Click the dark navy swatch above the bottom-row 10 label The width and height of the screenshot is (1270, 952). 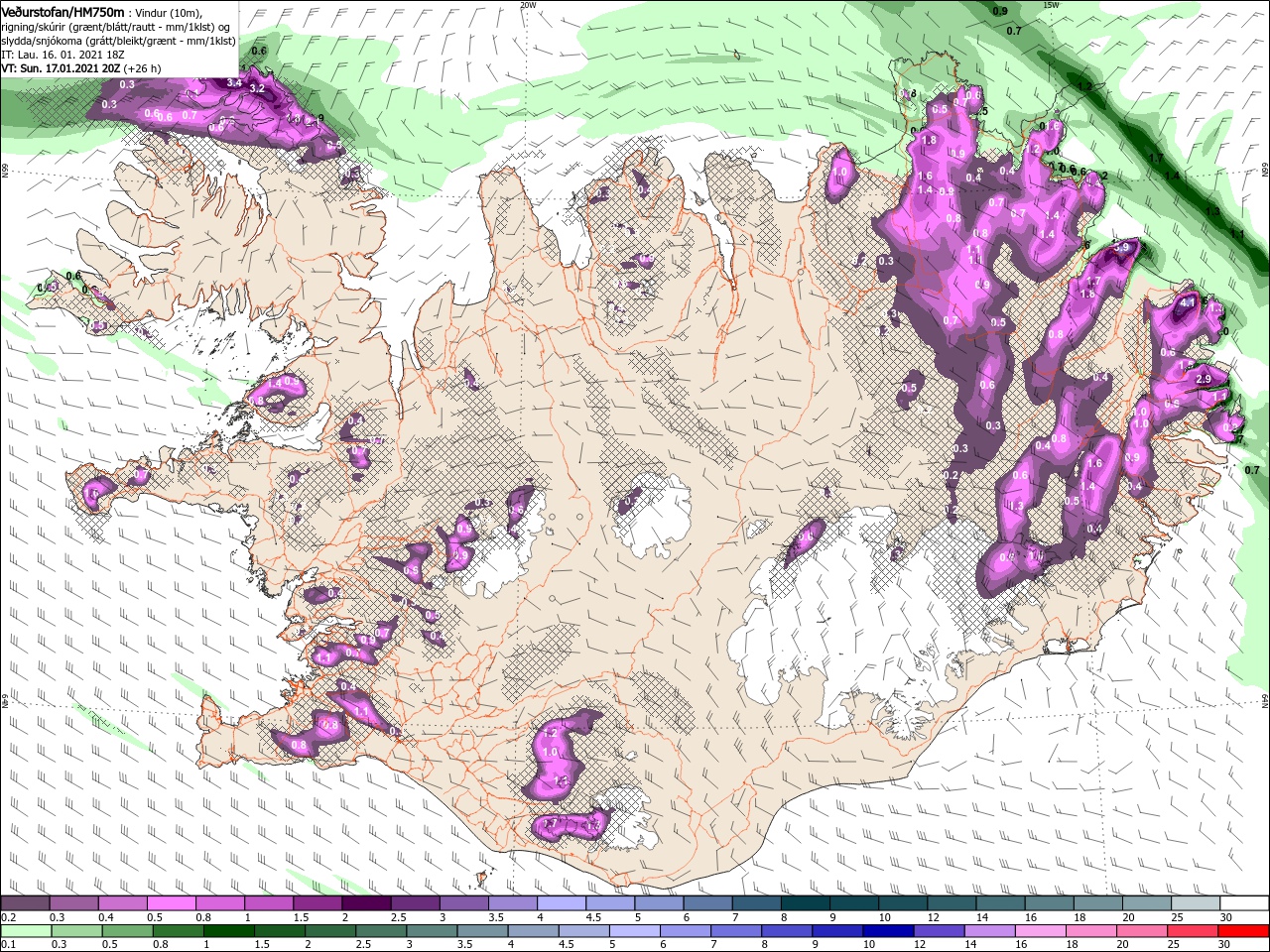[887, 931]
